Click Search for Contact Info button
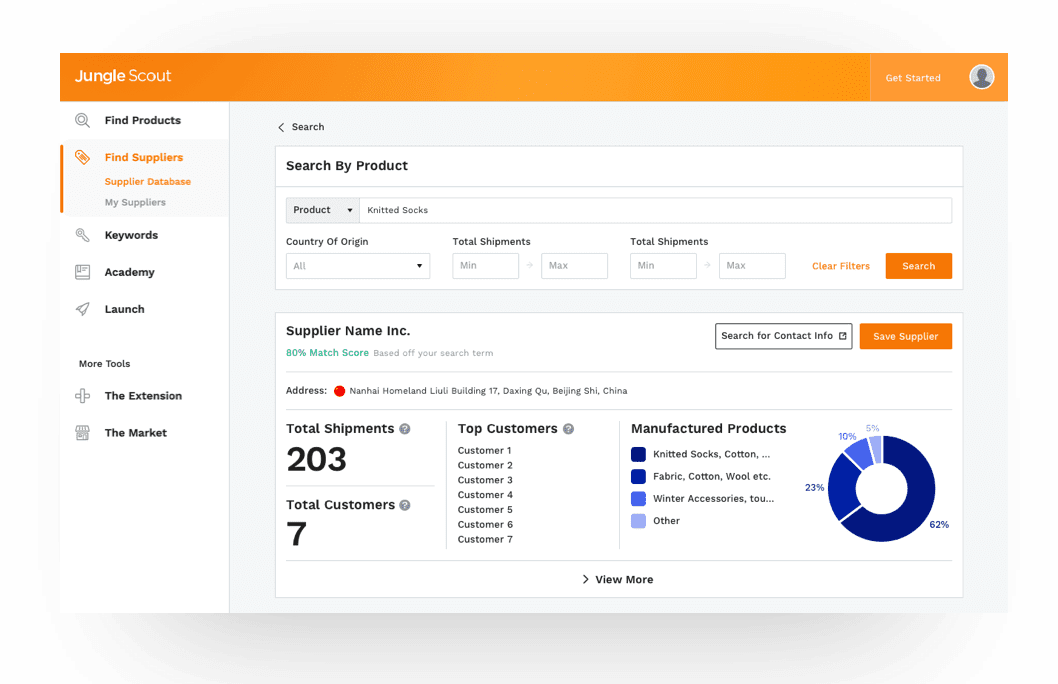Viewport: 1058px width, 684px height. click(x=783, y=336)
